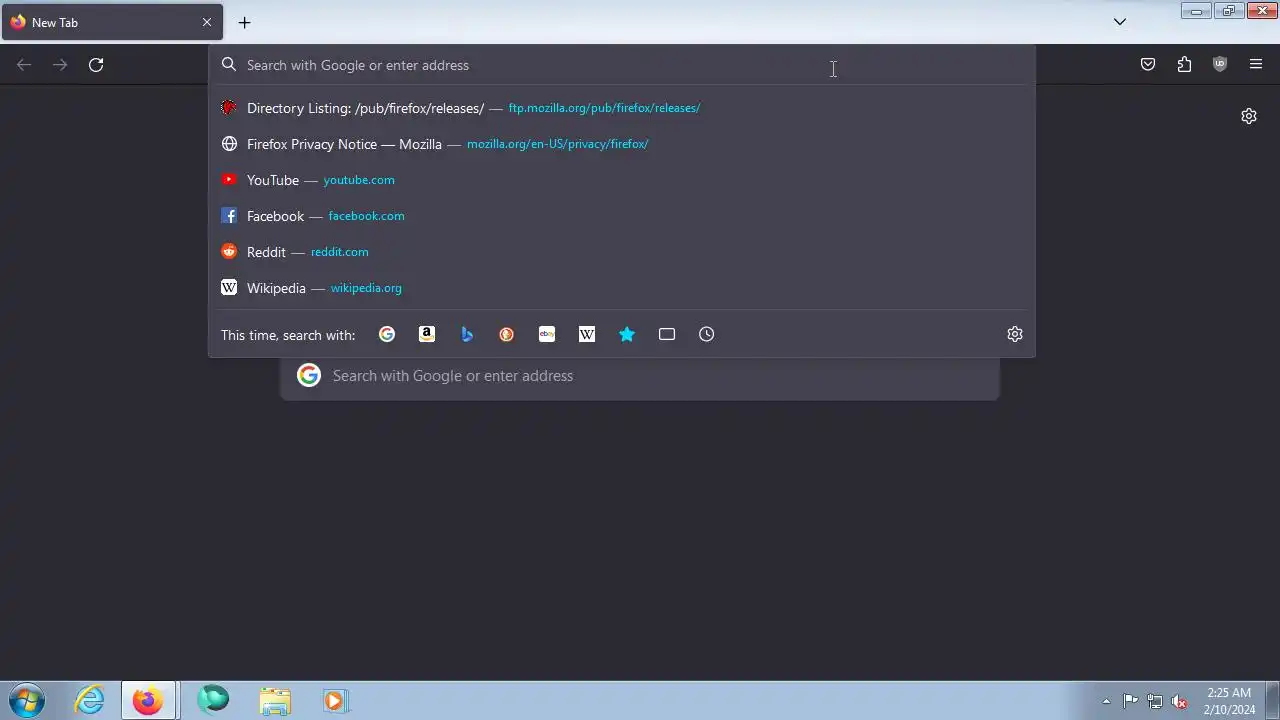Screen dimensions: 1280x720
Task: Open the YouTube suggestion
Action: point(622,180)
